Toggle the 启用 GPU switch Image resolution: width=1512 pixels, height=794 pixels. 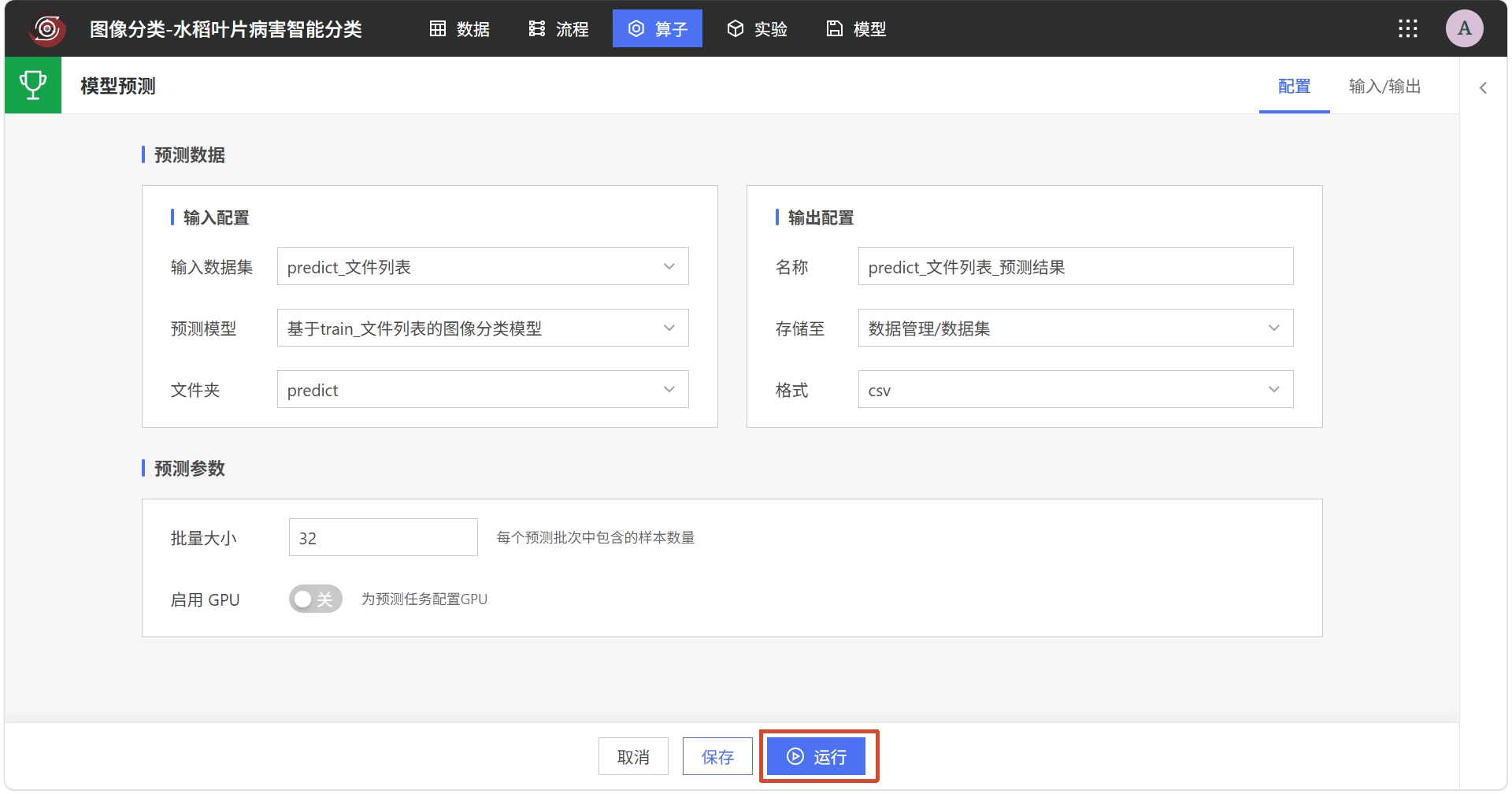click(316, 599)
